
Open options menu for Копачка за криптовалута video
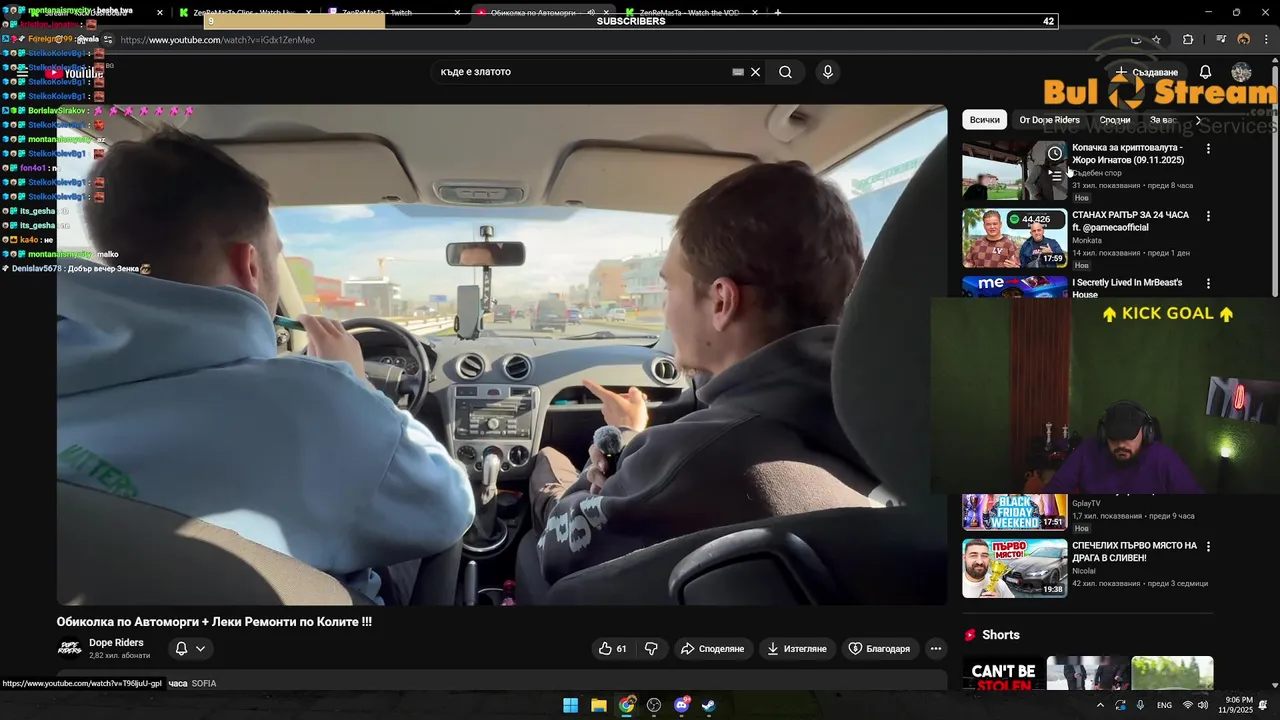pos(1208,149)
